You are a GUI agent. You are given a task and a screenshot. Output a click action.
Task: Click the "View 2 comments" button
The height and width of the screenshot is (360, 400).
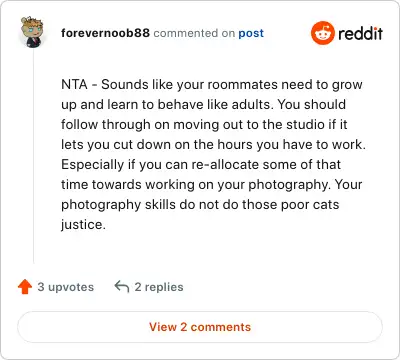tap(200, 327)
